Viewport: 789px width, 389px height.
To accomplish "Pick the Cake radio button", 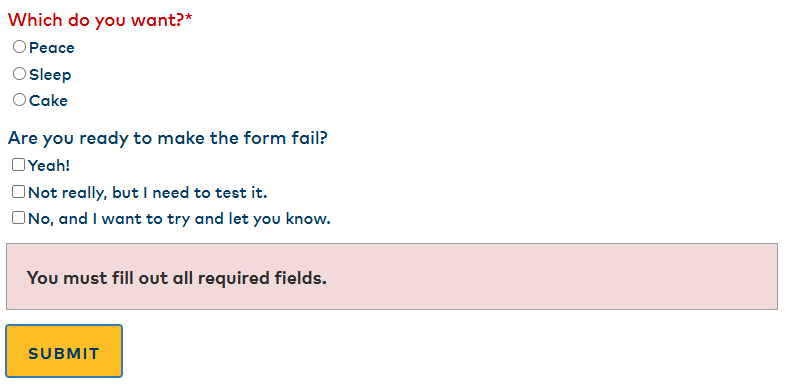I will click(x=19, y=100).
